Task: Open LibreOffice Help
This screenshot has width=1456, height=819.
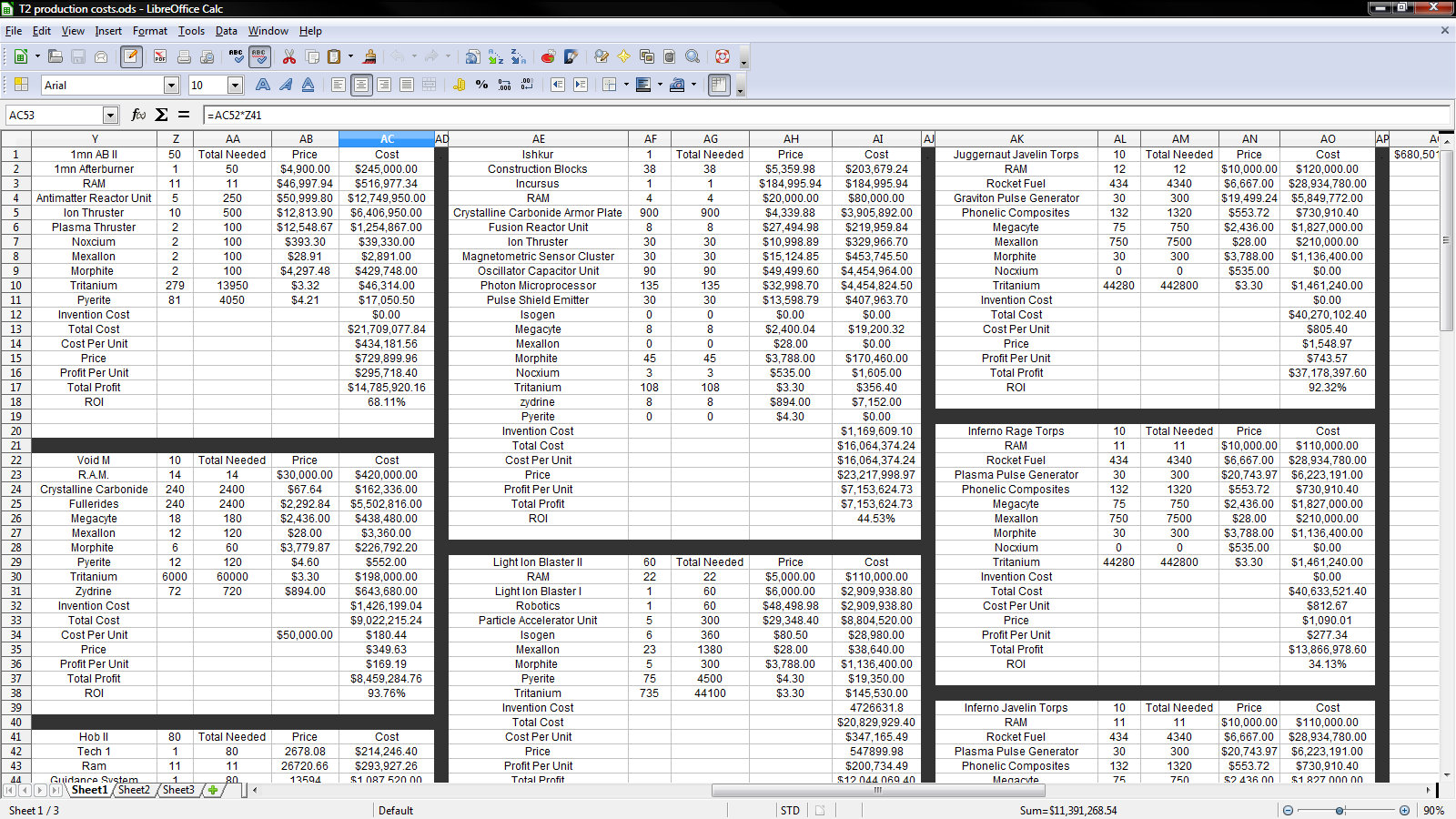Action: point(723,56)
